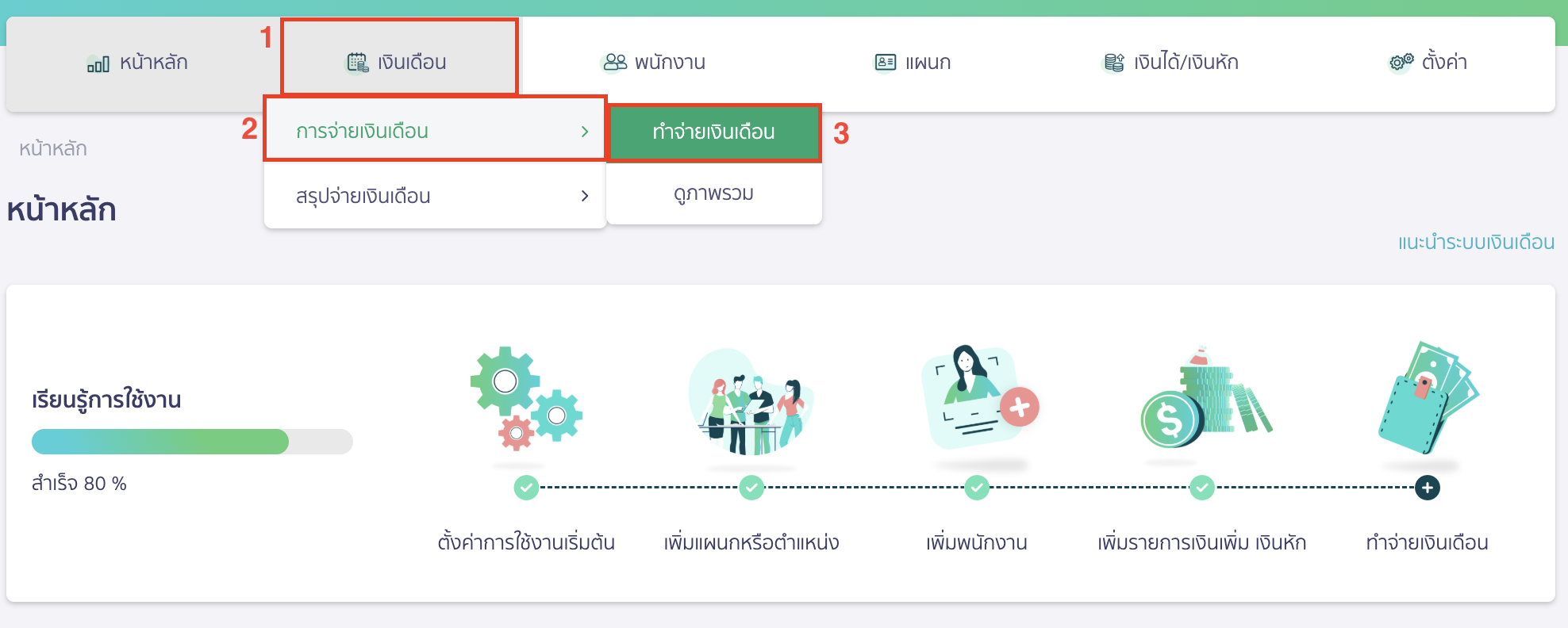The image size is (1568, 628).
Task: Click the หน้าหลัก breadcrumb
Action: tap(53, 148)
